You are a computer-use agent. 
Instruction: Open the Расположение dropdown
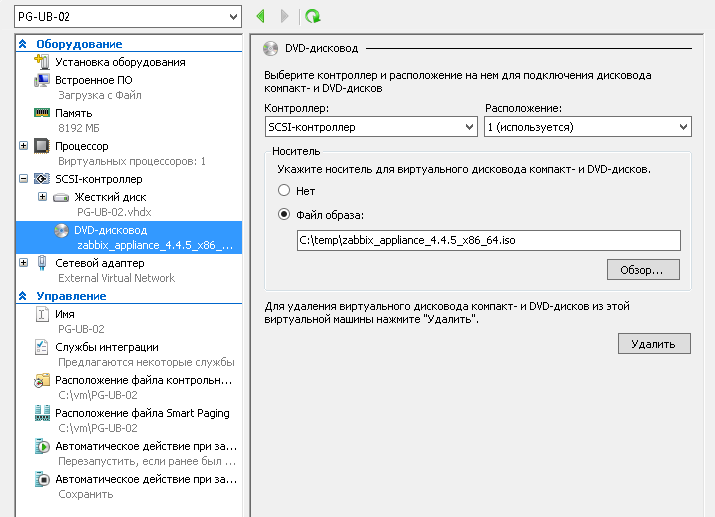click(x=588, y=127)
